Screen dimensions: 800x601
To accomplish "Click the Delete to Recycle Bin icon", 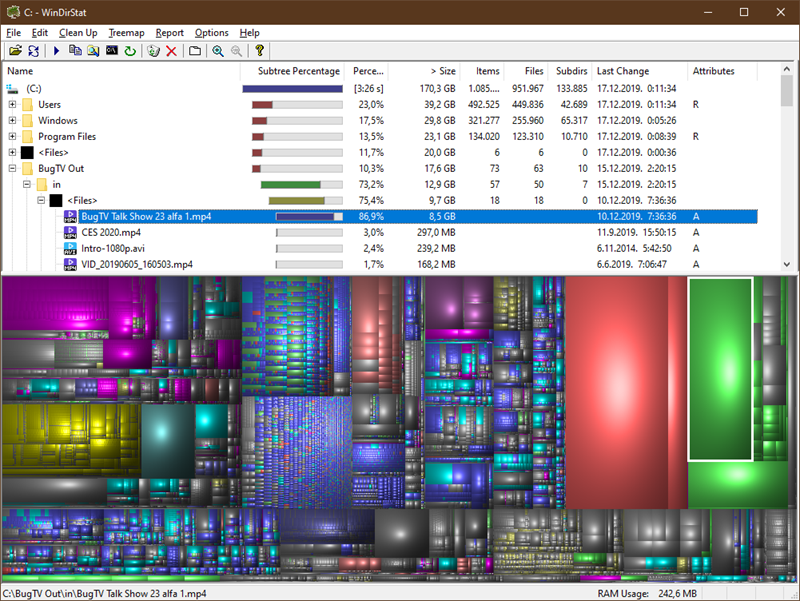I will pos(153,51).
